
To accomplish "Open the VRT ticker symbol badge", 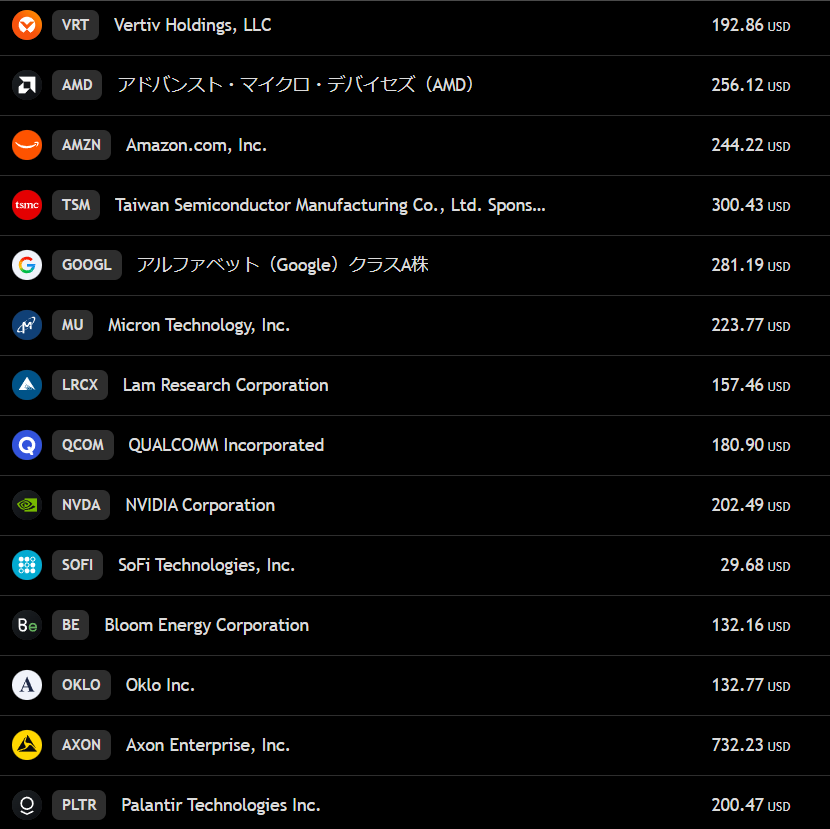I will pyautogui.click(x=75, y=25).
